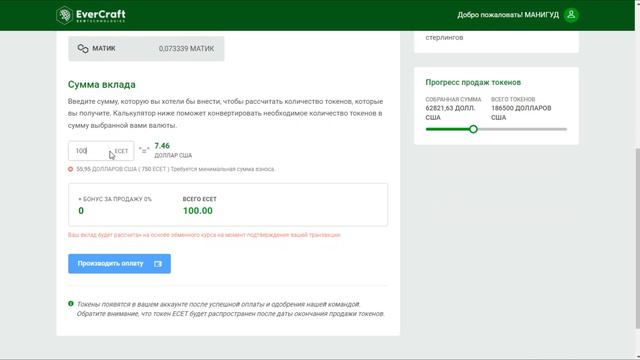
Task: Click the 'Сумма вклада' heading
Action: pos(102,84)
